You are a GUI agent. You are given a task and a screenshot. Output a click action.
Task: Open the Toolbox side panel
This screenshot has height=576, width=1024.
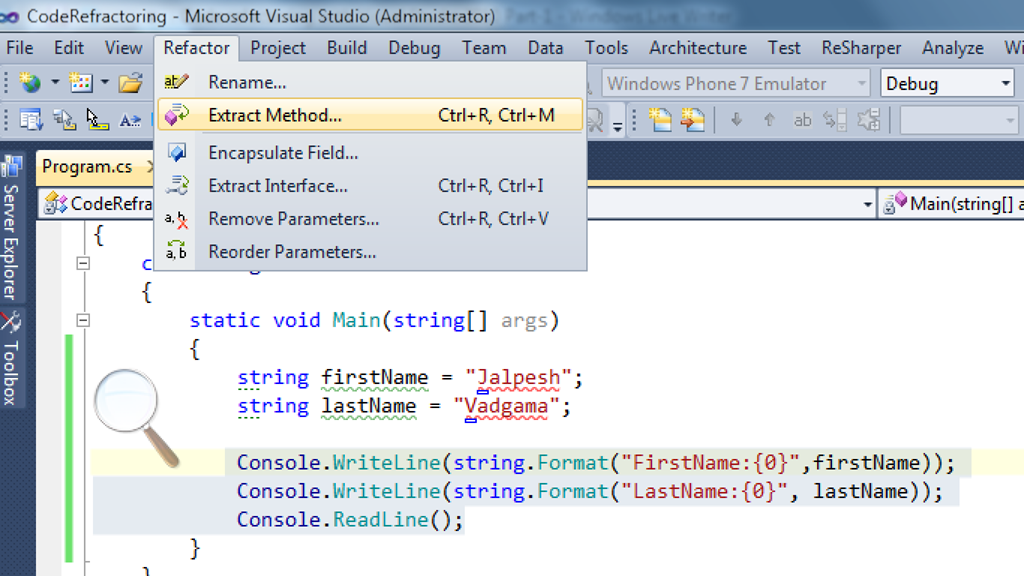(11, 358)
